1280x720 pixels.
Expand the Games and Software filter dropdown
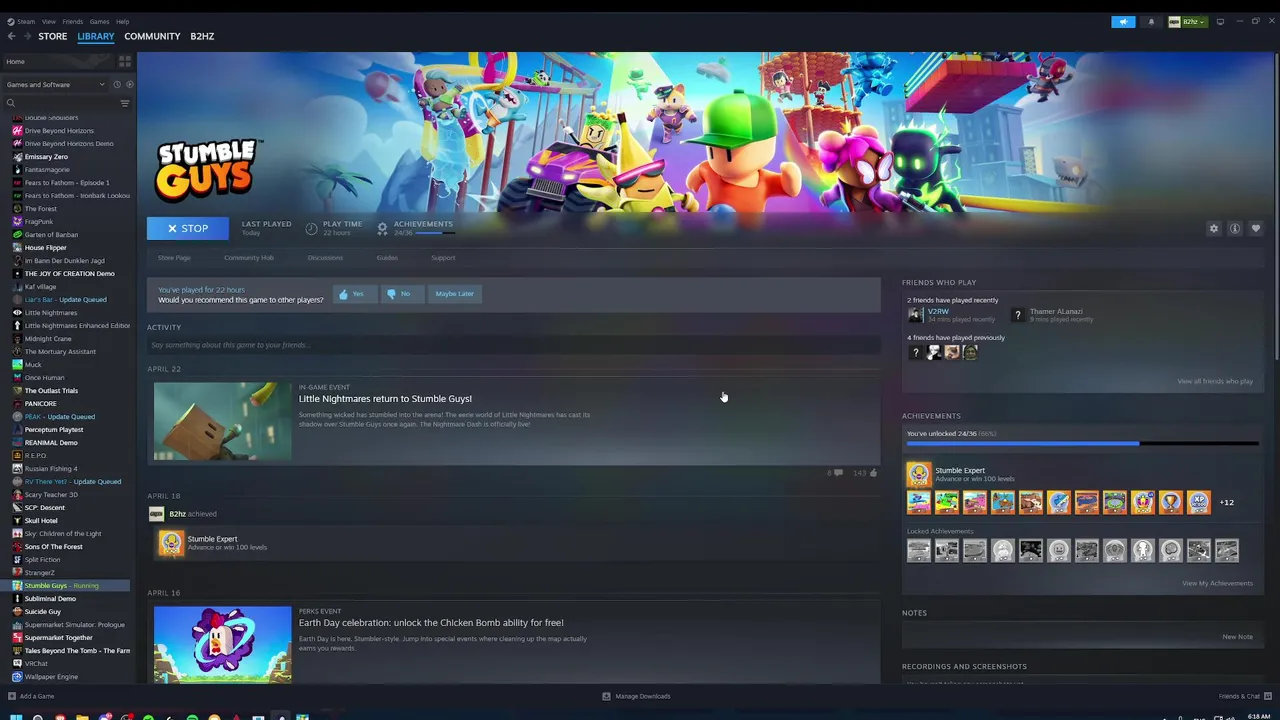55,84
